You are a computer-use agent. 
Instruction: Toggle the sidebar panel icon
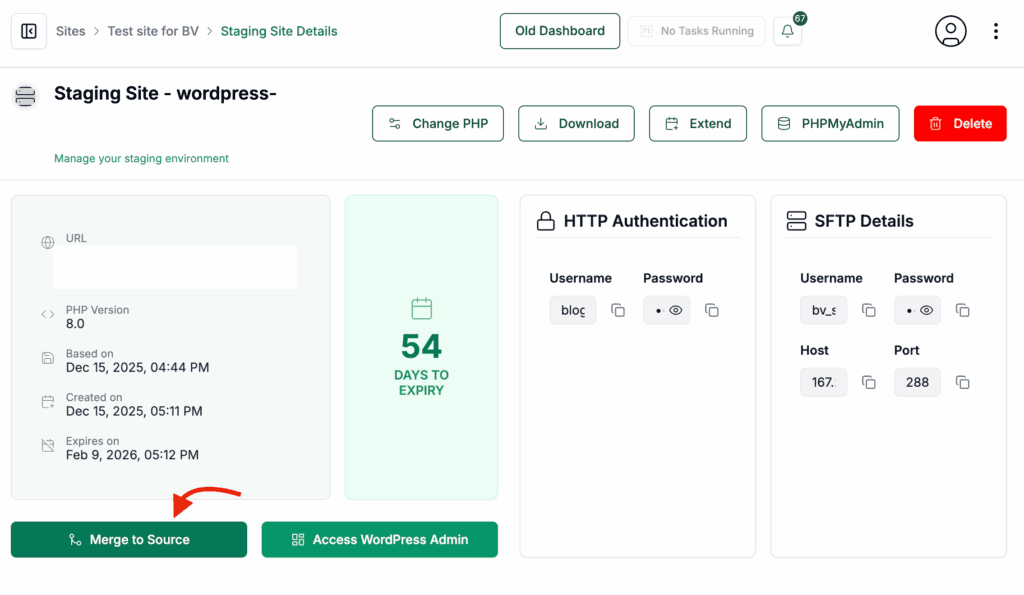29,31
